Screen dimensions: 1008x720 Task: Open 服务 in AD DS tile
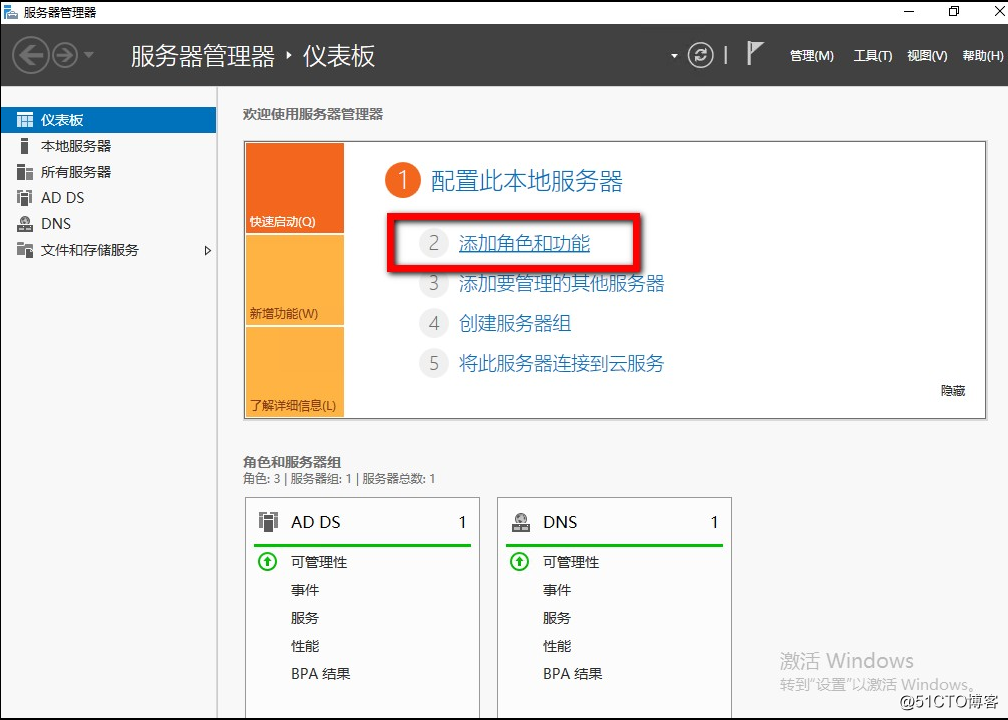coord(305,618)
